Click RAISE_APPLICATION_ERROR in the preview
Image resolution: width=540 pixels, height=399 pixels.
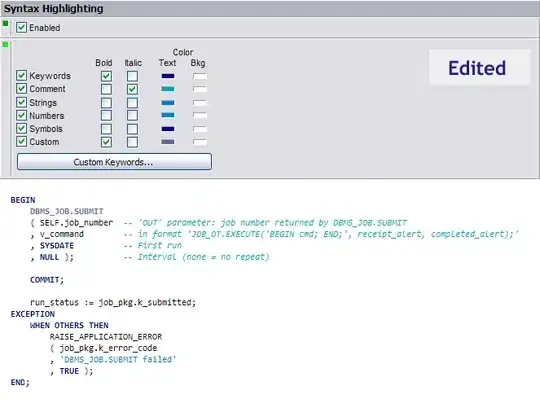(x=106, y=337)
